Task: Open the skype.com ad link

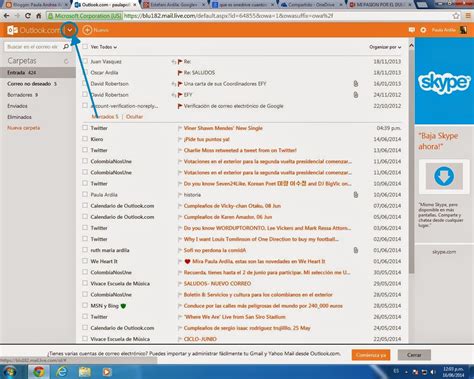Action: 444,252
